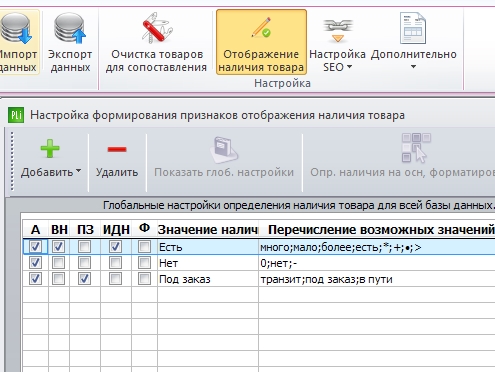Enable Ф checkbox in Нет row
This screenshot has height=372, width=495.
(x=144, y=263)
